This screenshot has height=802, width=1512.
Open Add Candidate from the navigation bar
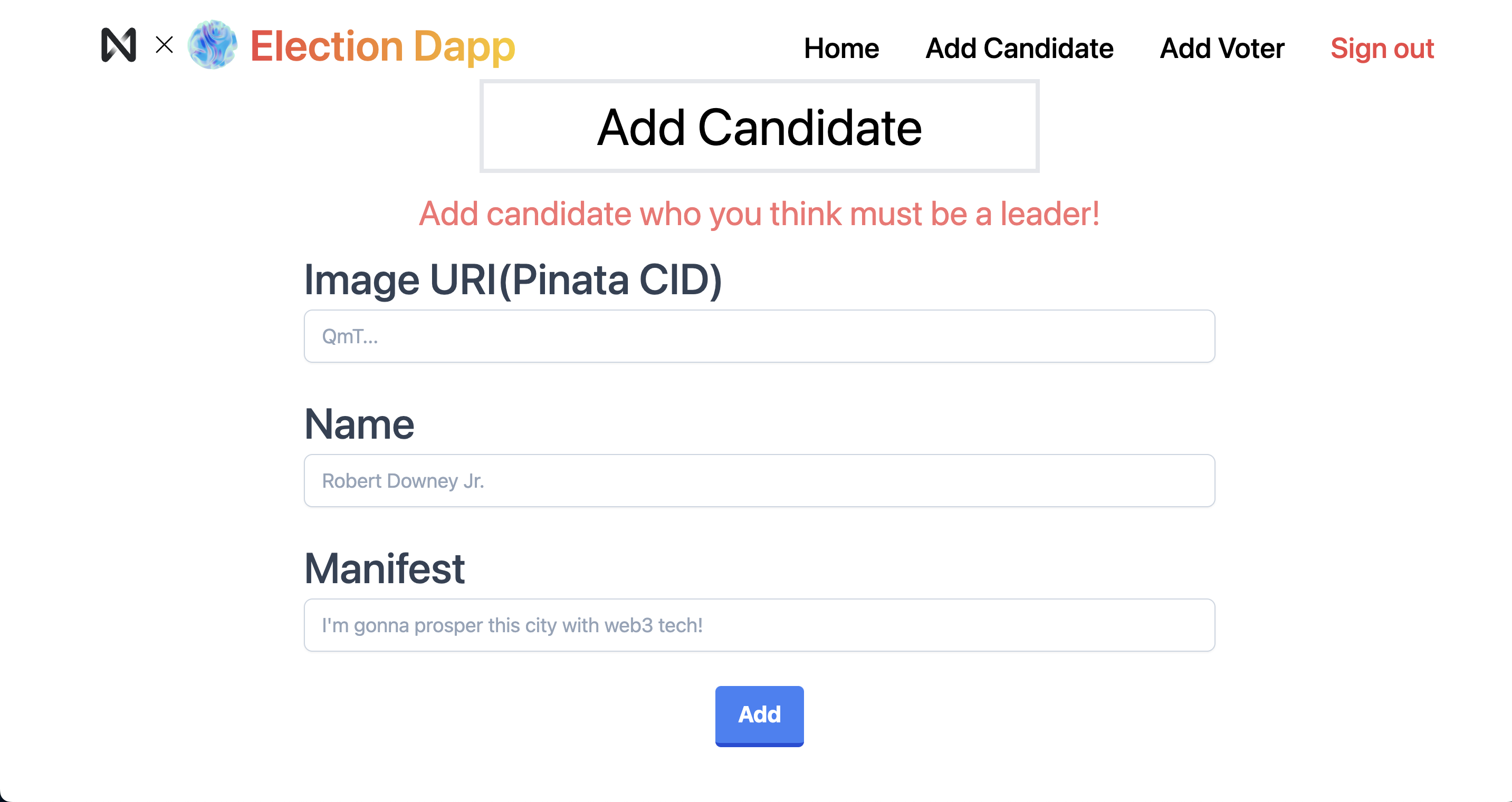pyautogui.click(x=1019, y=48)
